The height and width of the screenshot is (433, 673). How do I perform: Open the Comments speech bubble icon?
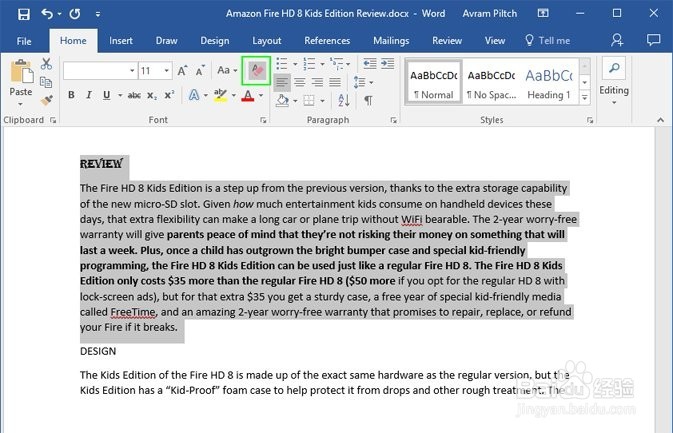pyautogui.click(x=653, y=40)
